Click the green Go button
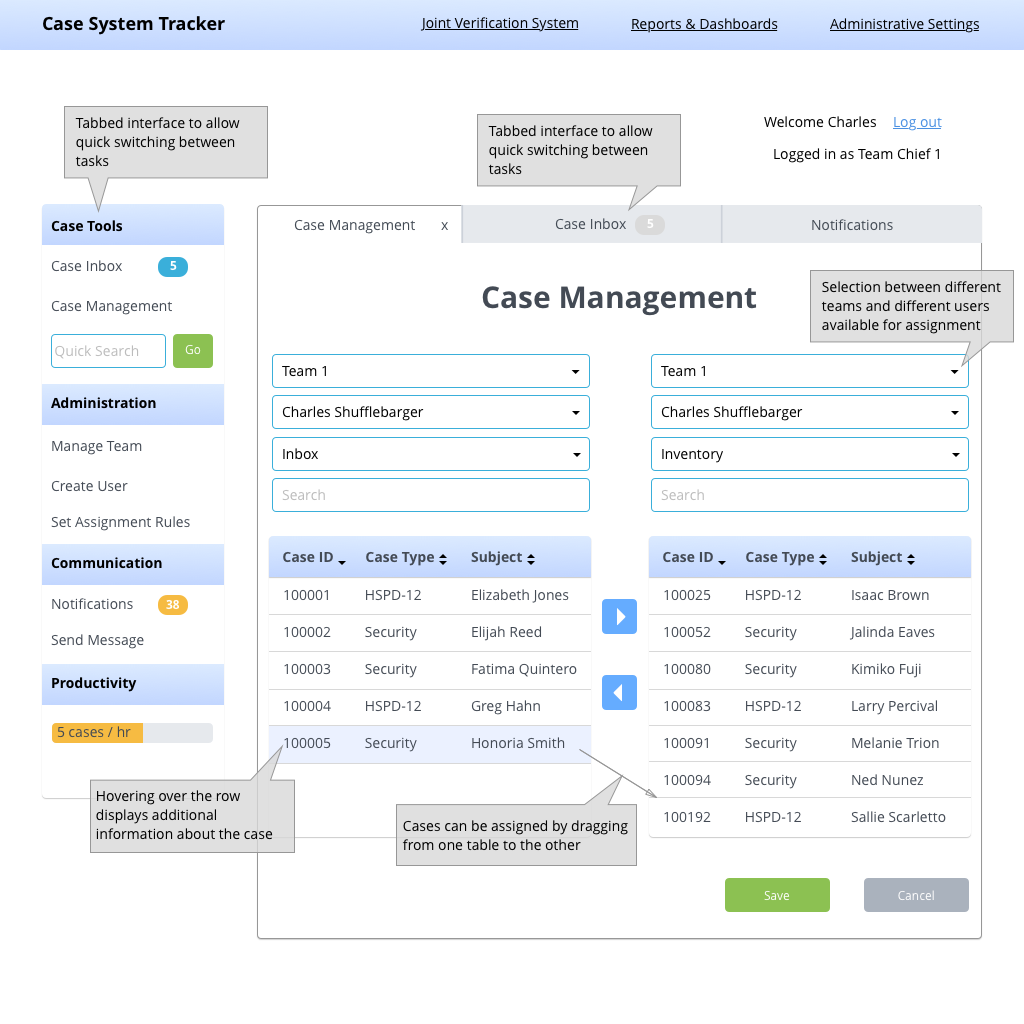Screen dimensions: 1024x1024 point(193,351)
